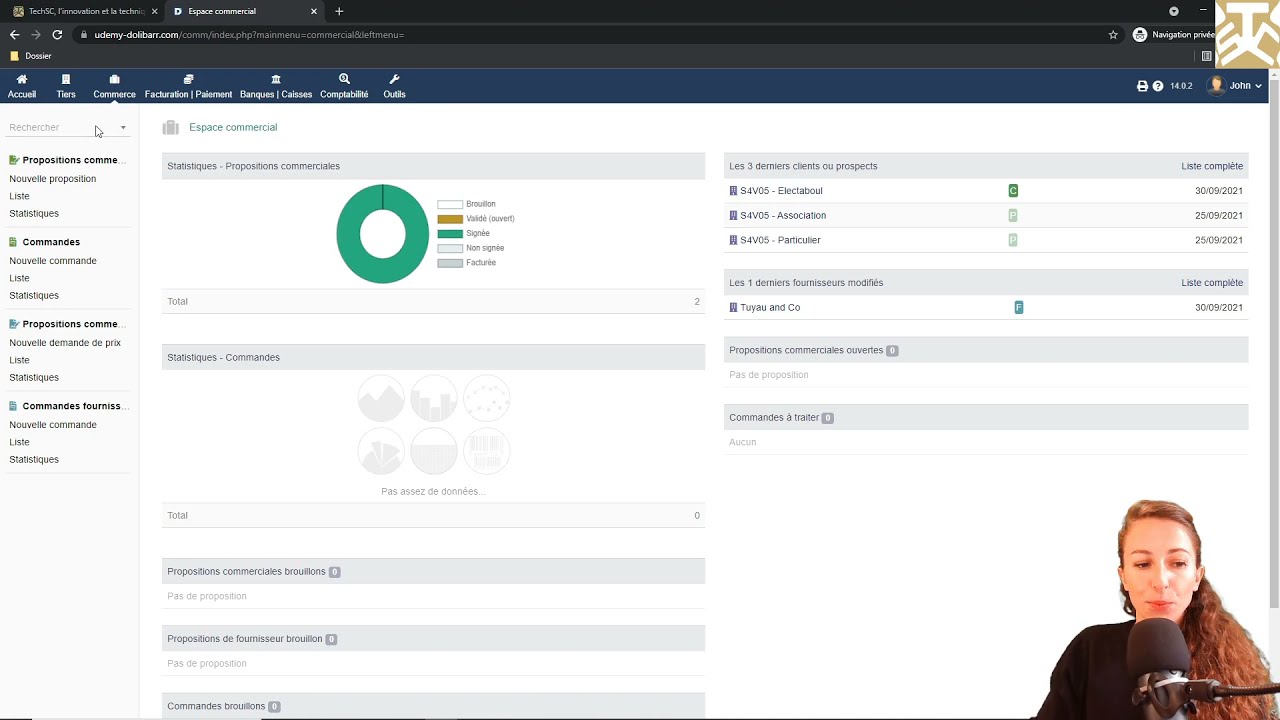Click the printer icon in header

1142,86
